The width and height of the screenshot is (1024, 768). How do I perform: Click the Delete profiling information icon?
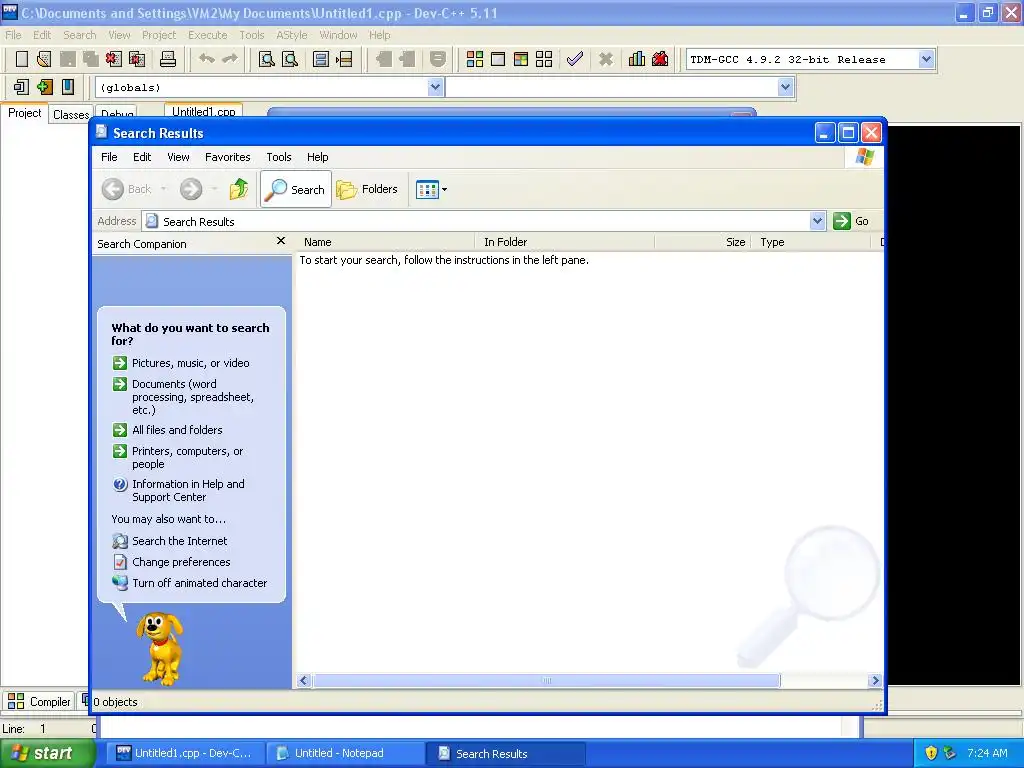click(x=660, y=59)
